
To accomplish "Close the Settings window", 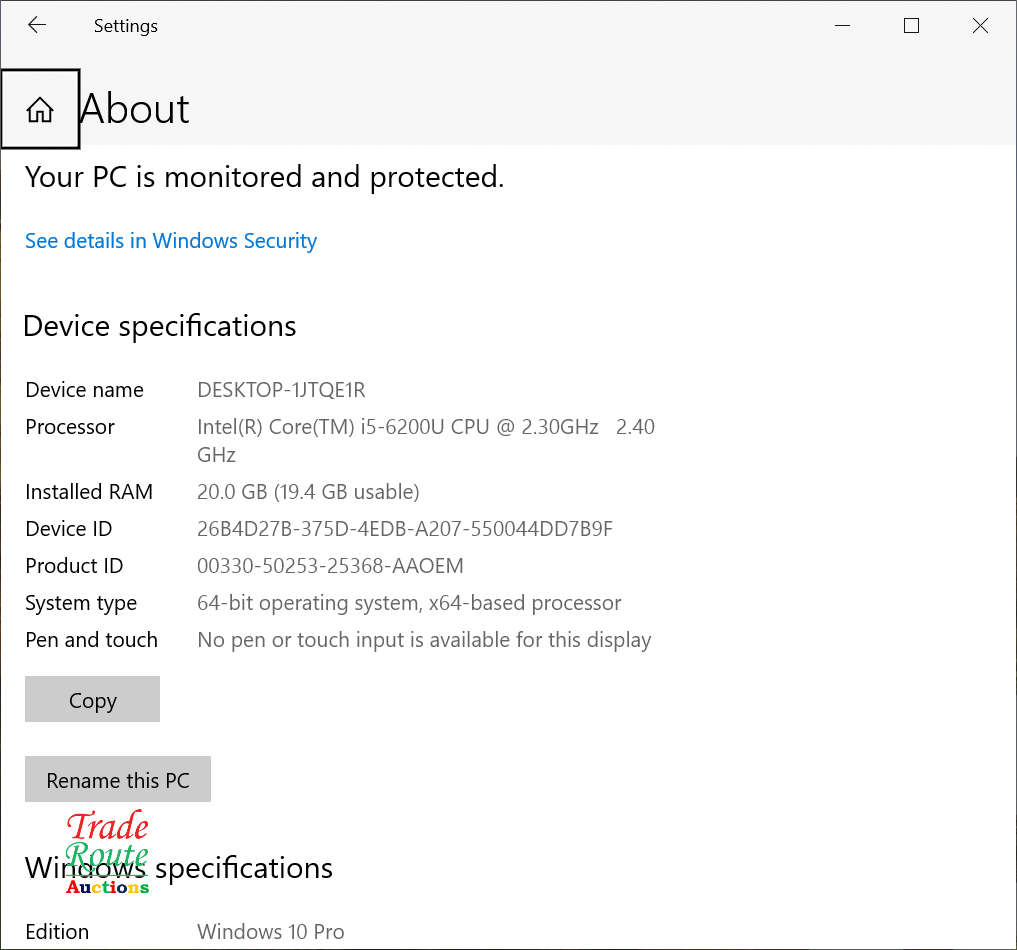I will pos(980,26).
